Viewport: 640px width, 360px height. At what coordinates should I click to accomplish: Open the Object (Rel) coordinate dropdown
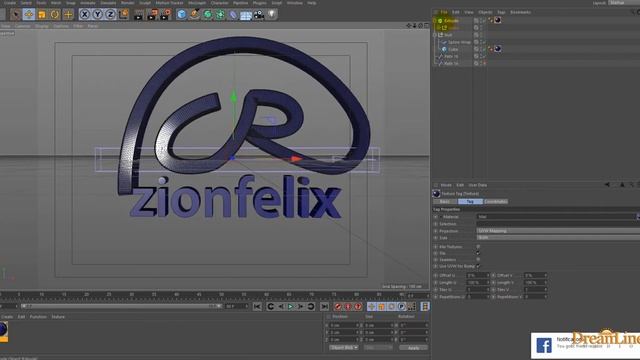(x=344, y=348)
